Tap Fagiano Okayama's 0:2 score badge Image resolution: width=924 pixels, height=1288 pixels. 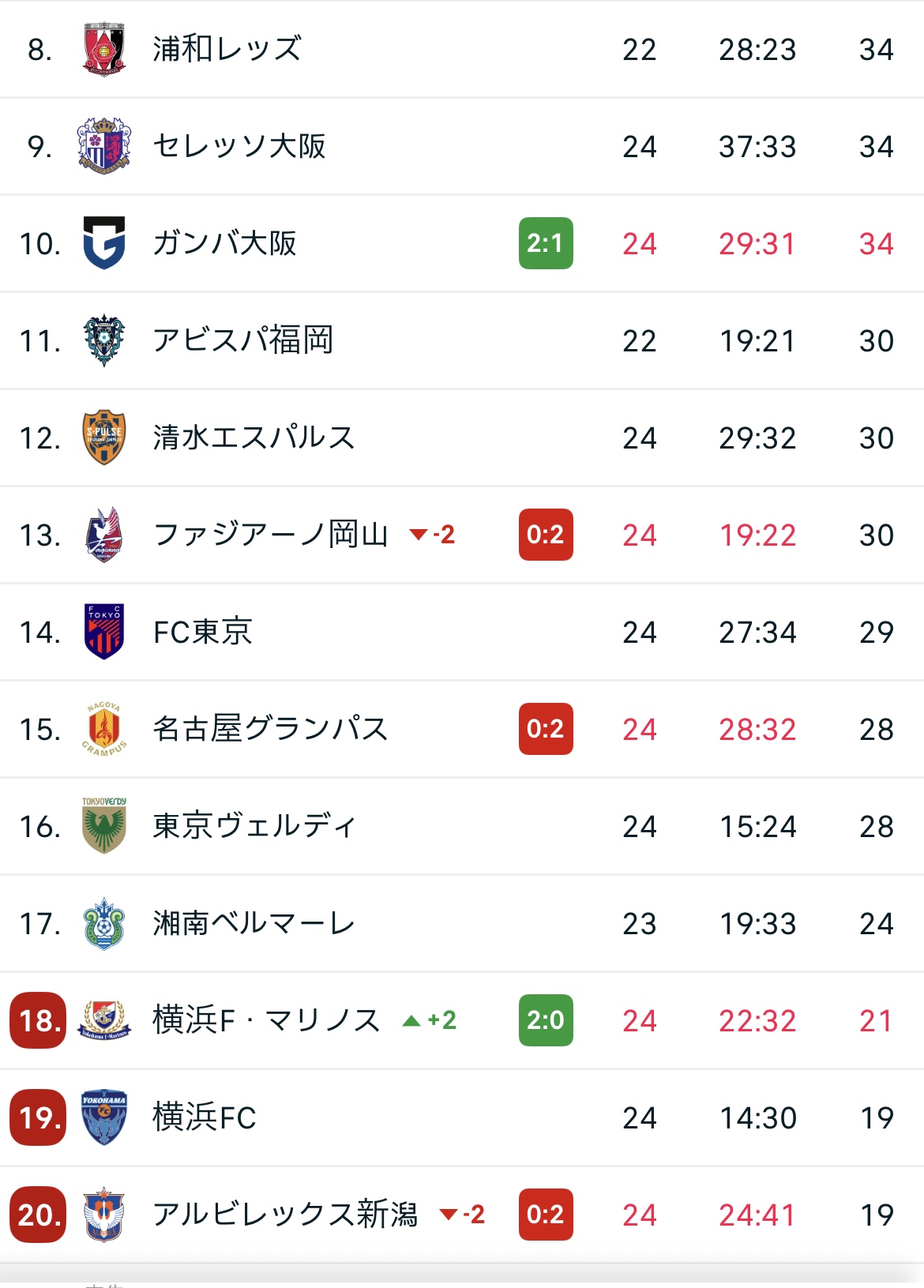(x=546, y=535)
